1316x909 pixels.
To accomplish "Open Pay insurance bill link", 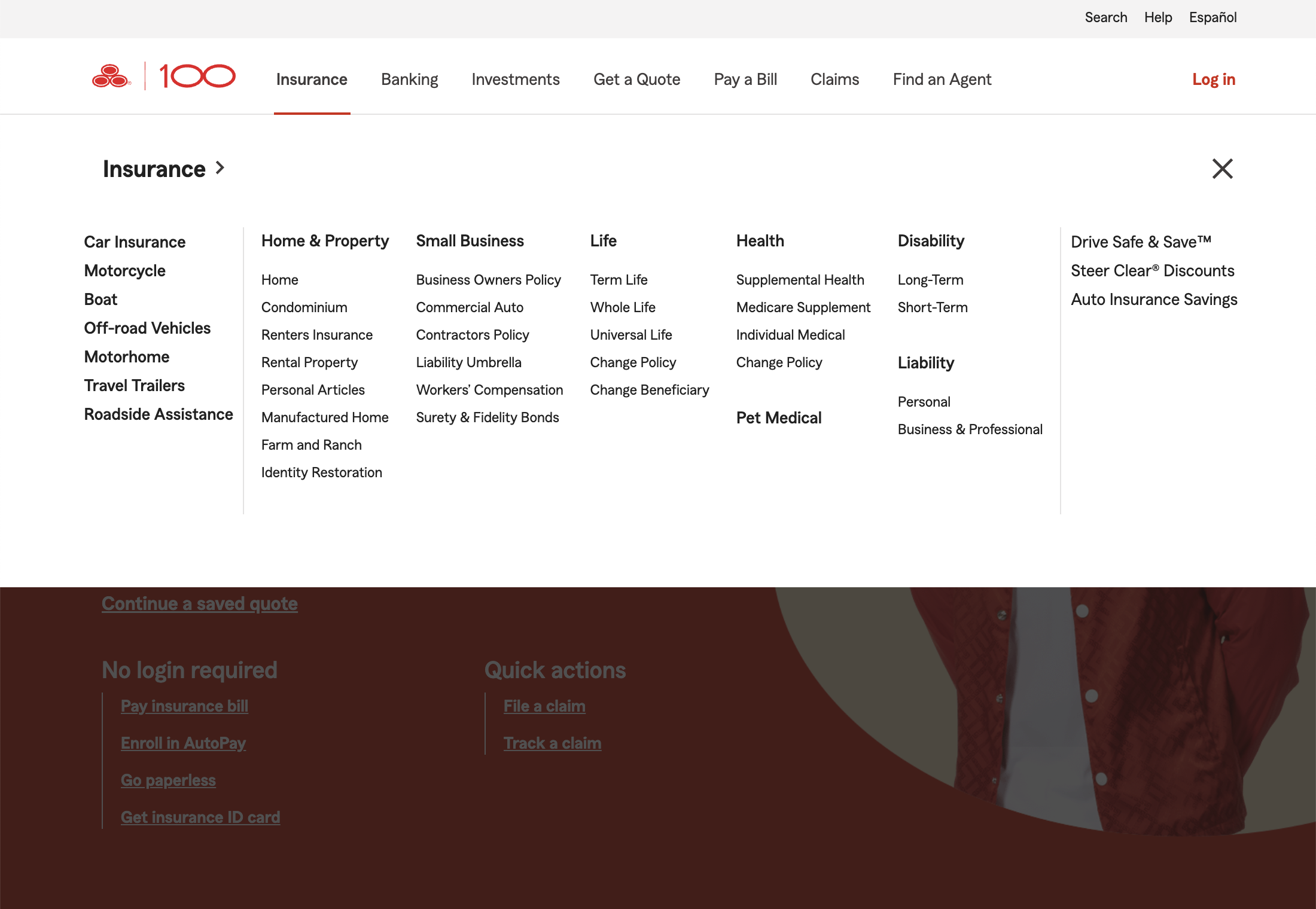I will click(184, 706).
